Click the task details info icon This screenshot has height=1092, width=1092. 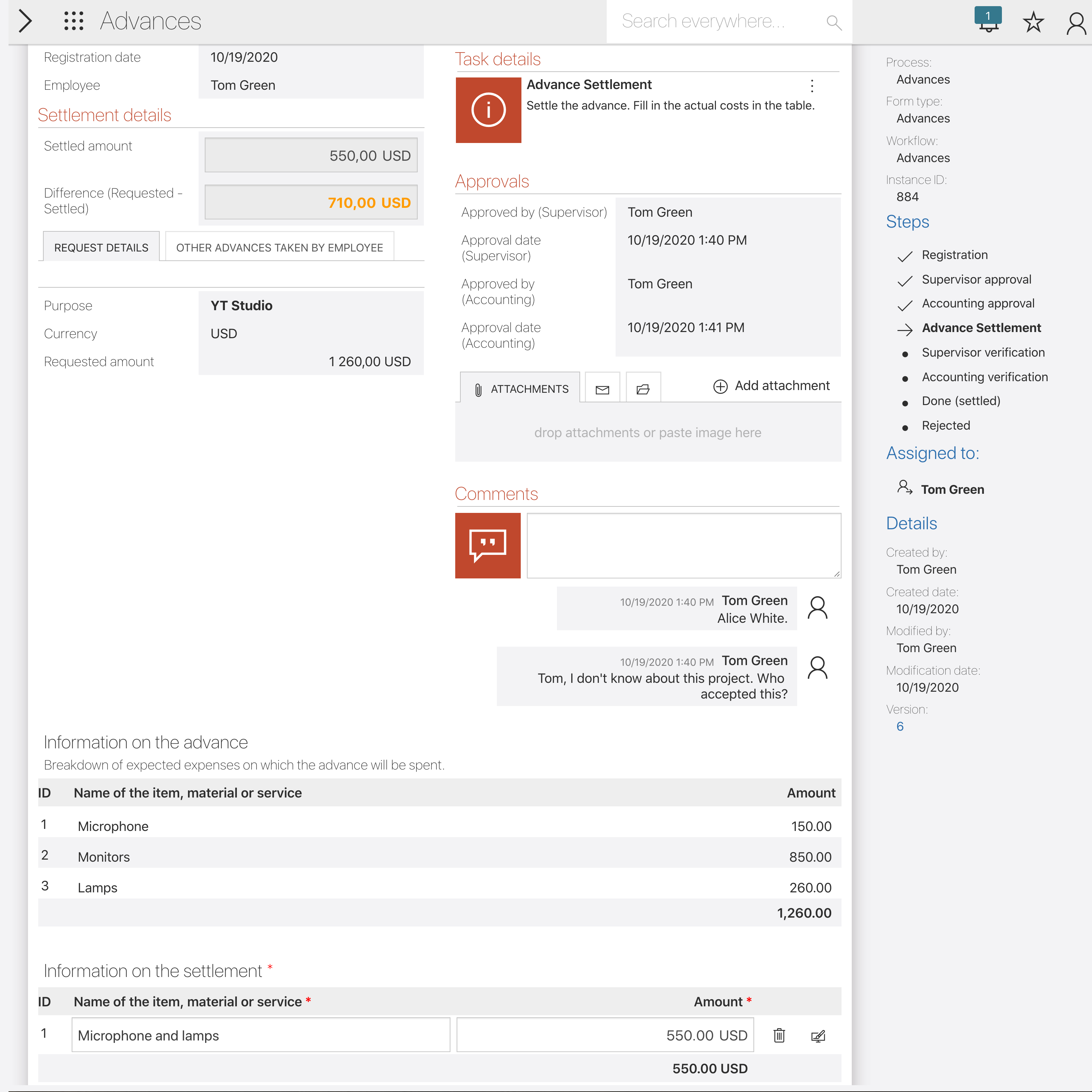tap(488, 110)
